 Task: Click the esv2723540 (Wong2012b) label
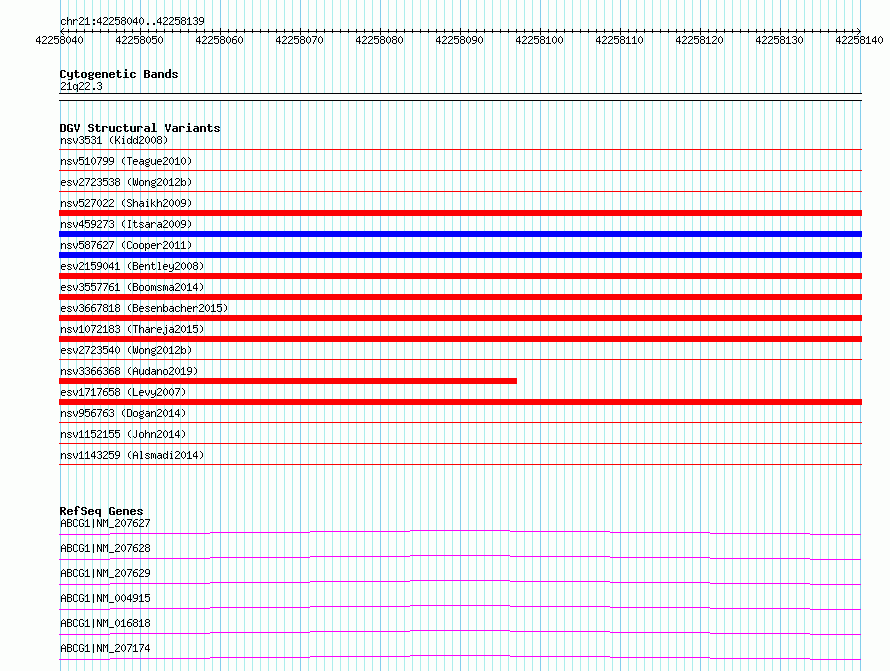(x=126, y=350)
